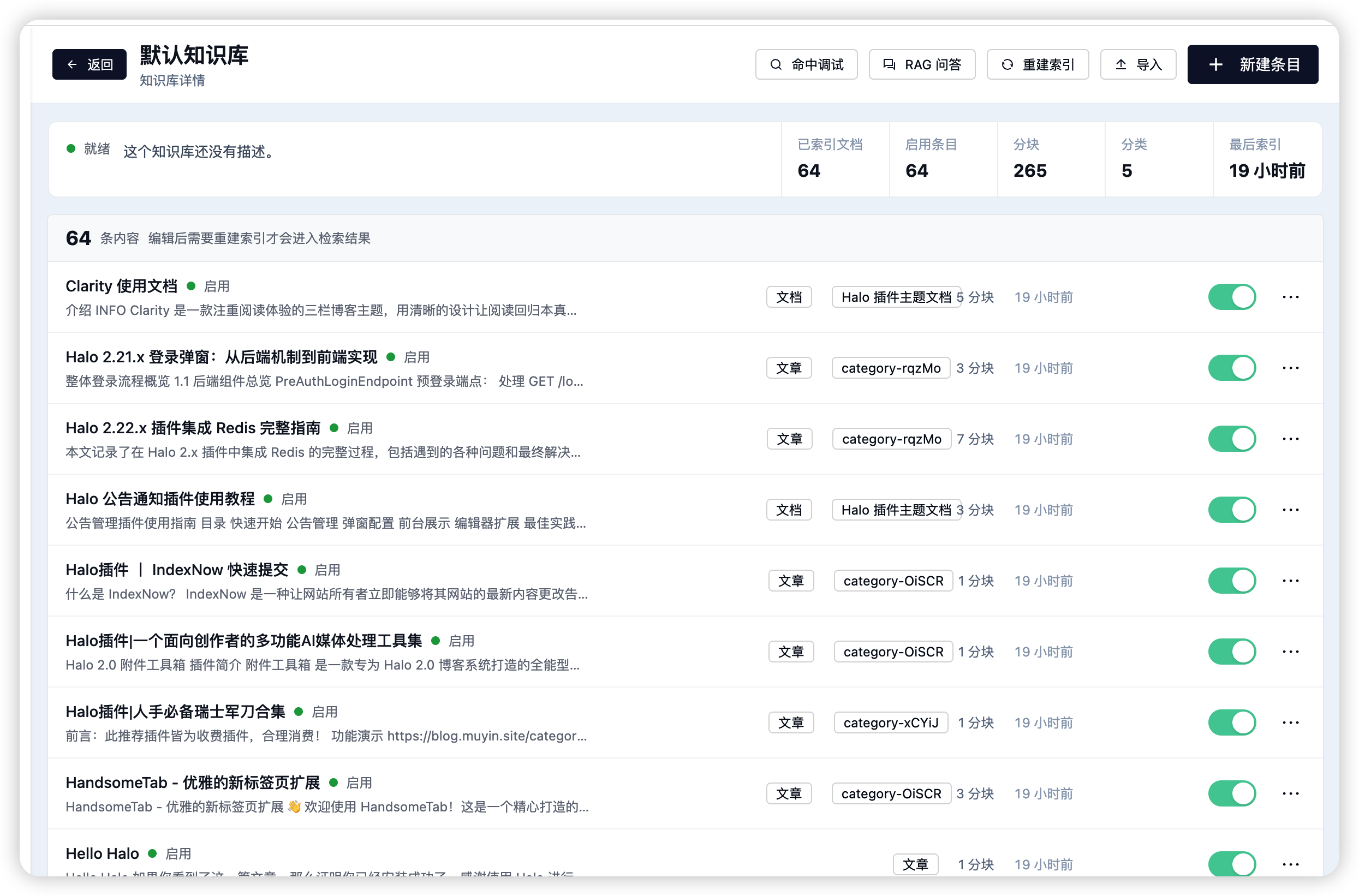Open more options for IndexNow 快速提交
This screenshot has height=896, width=1359.
point(1290,581)
